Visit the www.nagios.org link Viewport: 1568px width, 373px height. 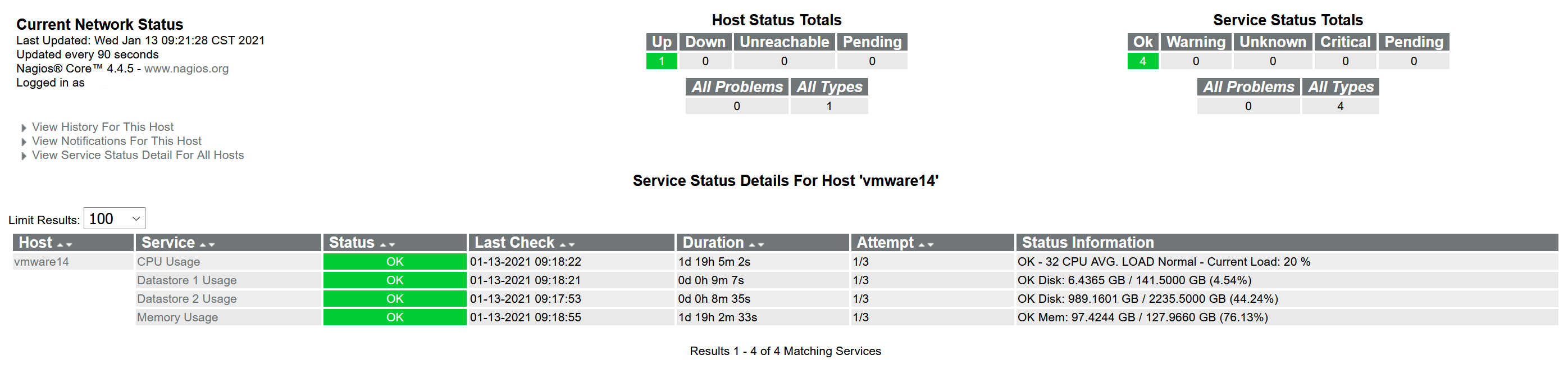pyautogui.click(x=186, y=68)
